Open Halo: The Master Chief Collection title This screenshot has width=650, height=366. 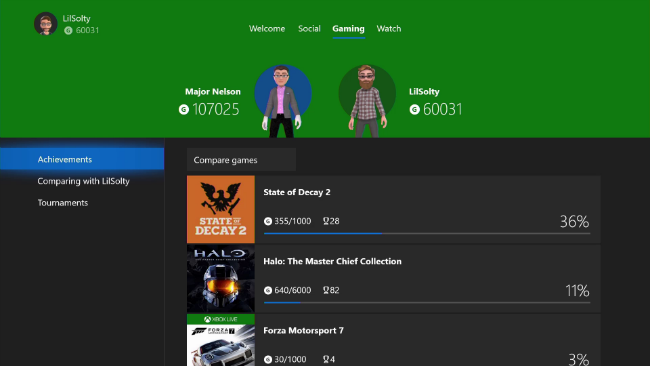coord(332,262)
